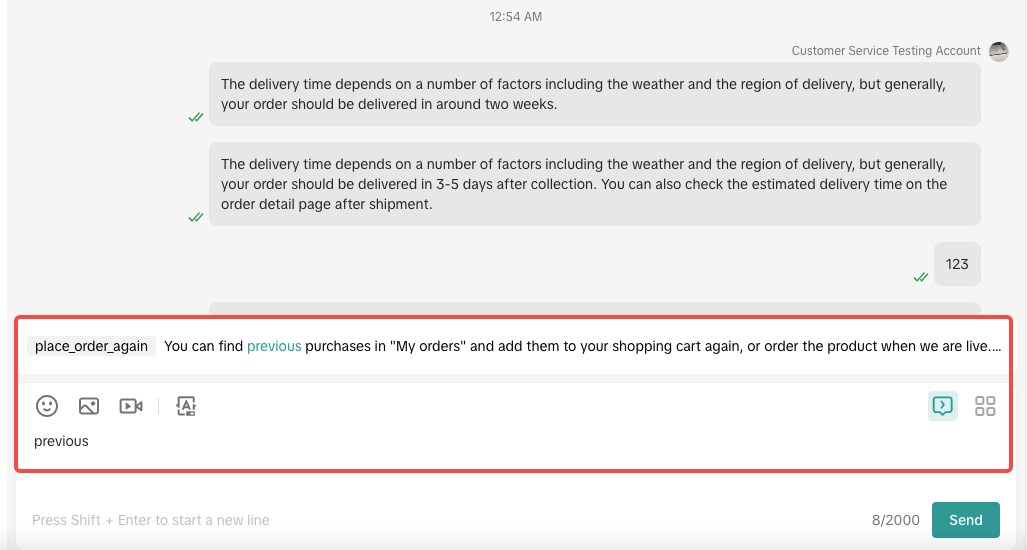Viewport: 1027px width, 550px height.
Task: Choose the "You can find previous purchases" suggestion
Action: point(582,347)
